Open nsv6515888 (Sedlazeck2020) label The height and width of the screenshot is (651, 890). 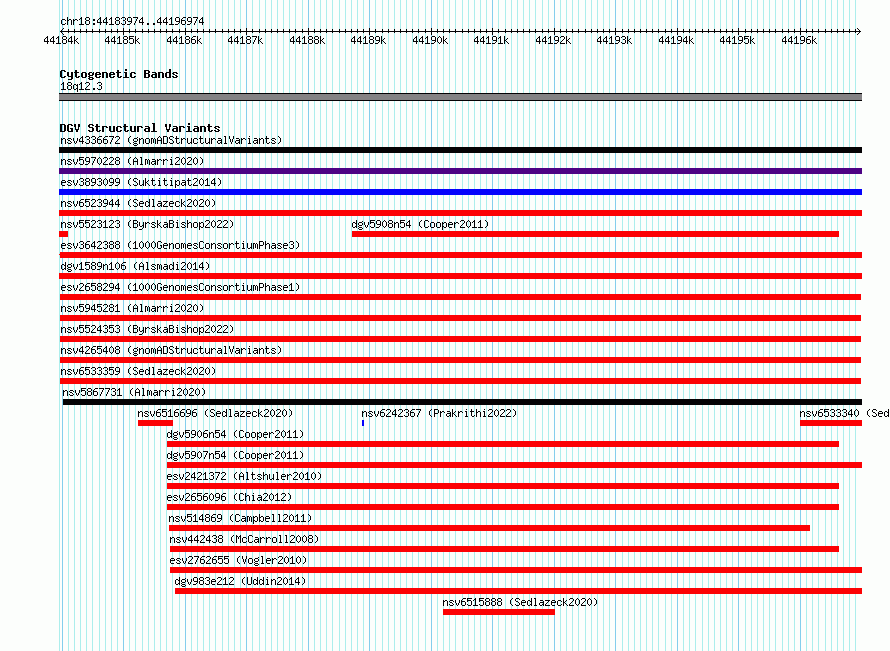[520, 602]
